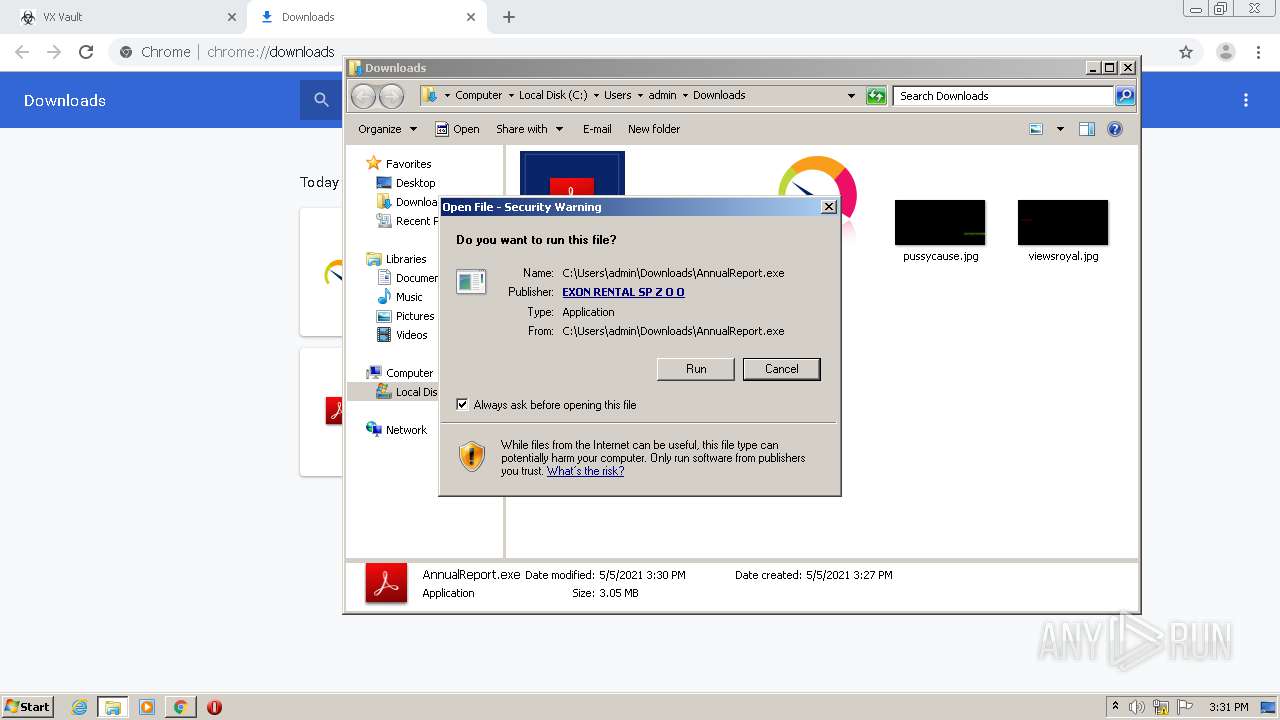Click Computer in the address breadcrumb

478,96
